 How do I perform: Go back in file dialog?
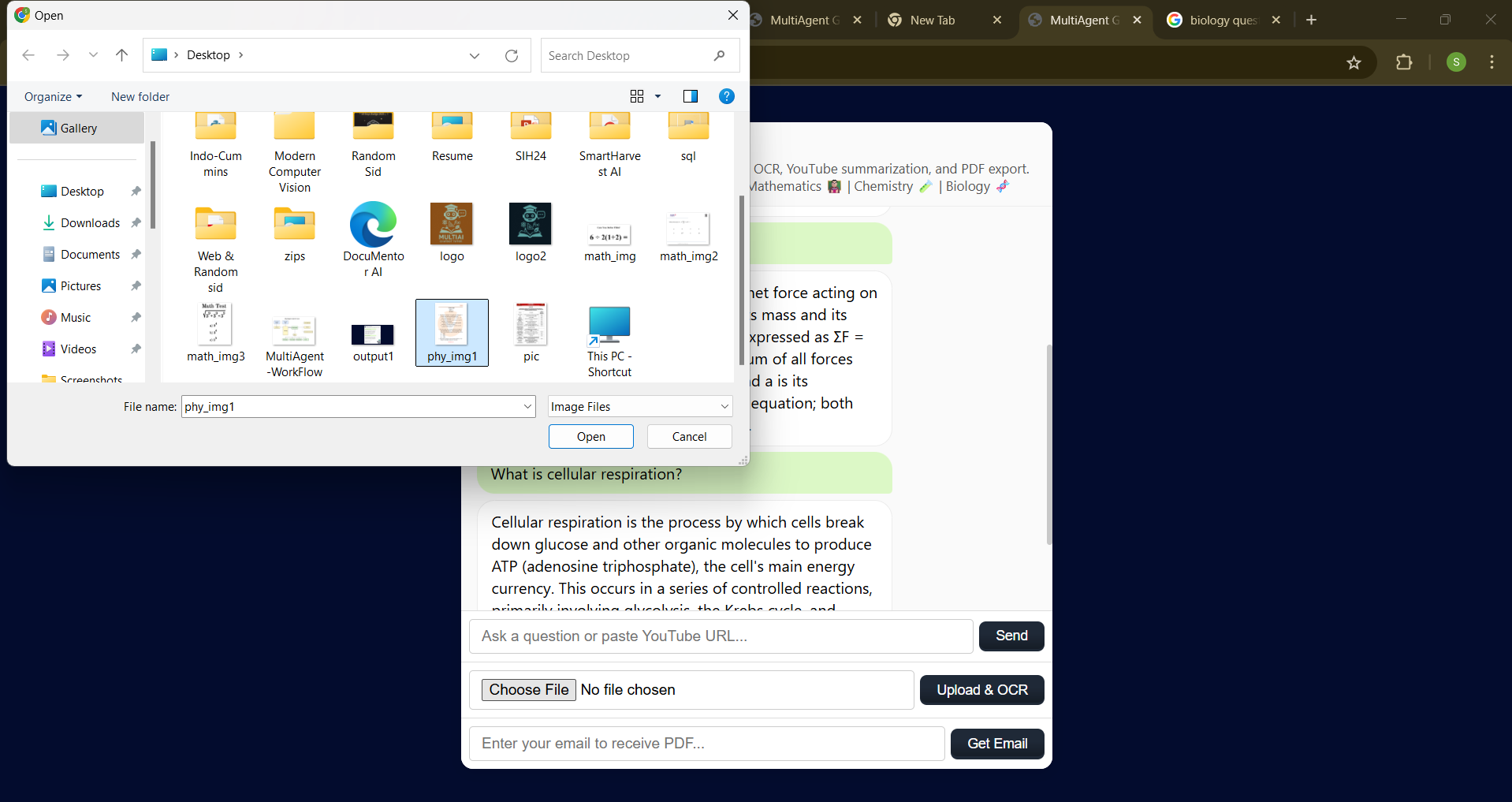[x=28, y=55]
